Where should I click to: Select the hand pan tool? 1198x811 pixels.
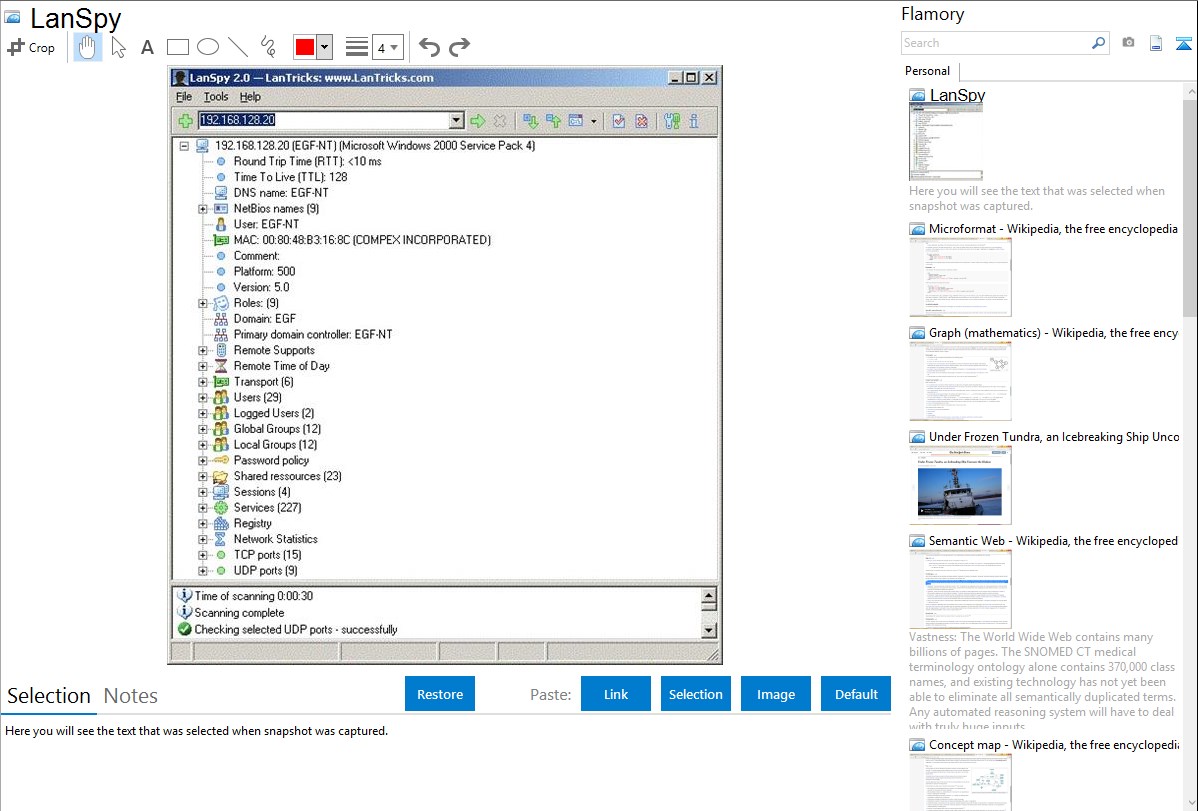tap(87, 47)
